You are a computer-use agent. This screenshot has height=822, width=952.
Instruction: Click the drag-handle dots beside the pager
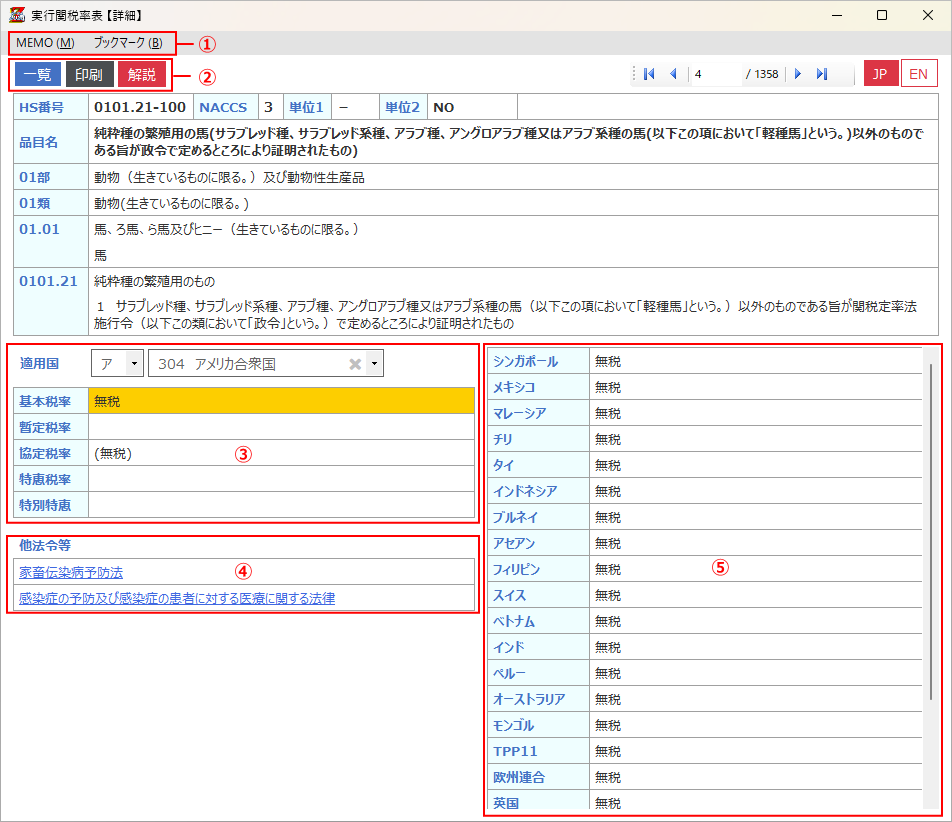[x=633, y=73]
